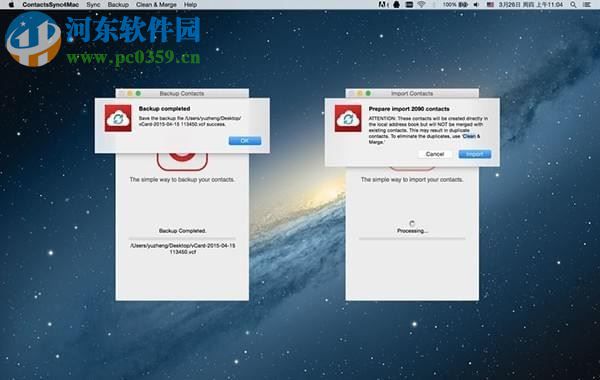The height and width of the screenshot is (380, 600).
Task: Click the cloud sync icon in Prepare import dialog
Action: [x=348, y=119]
